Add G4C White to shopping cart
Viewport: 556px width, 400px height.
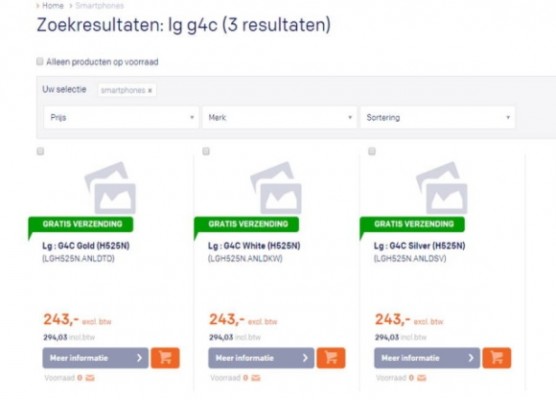[x=331, y=358]
